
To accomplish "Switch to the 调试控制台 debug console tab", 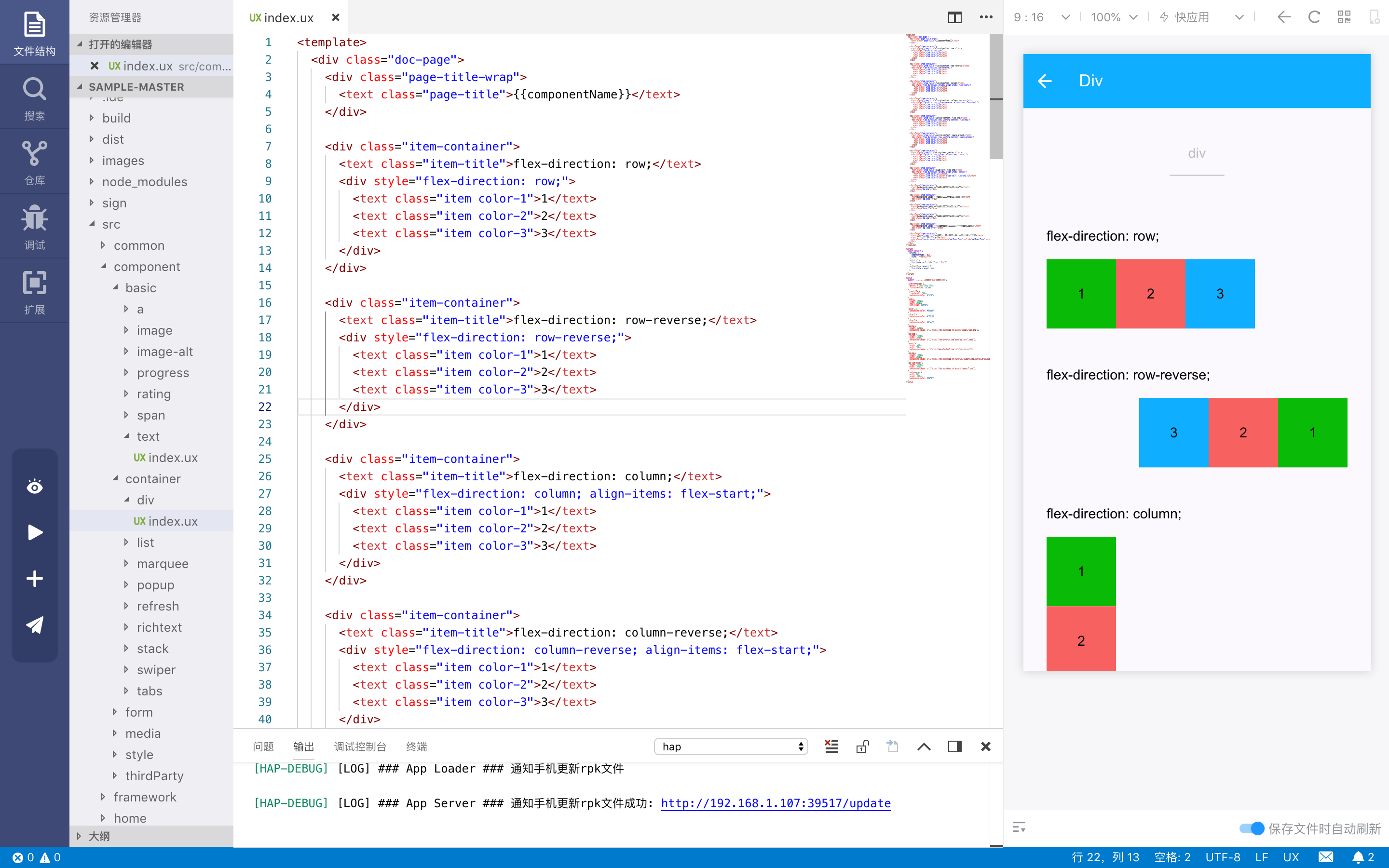I will pos(360,746).
